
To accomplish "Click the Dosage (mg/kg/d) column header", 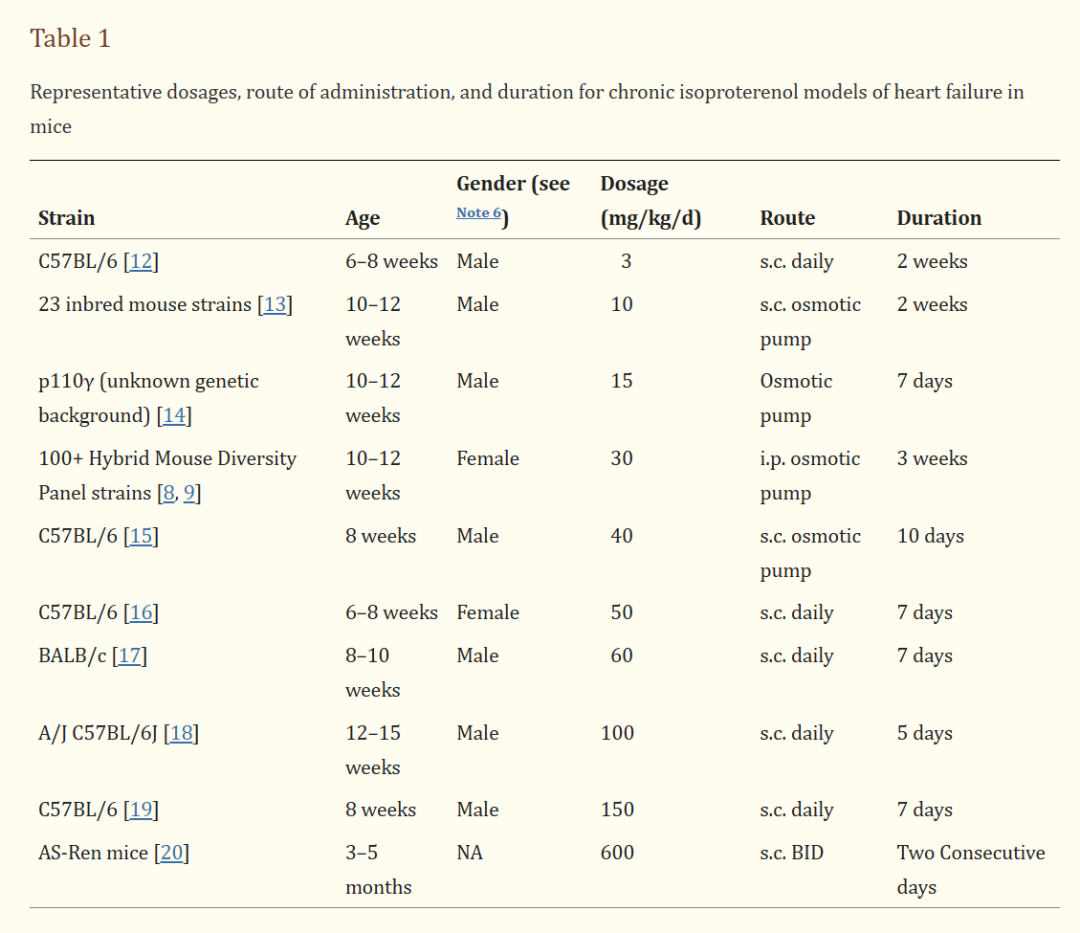I will tap(650, 201).
